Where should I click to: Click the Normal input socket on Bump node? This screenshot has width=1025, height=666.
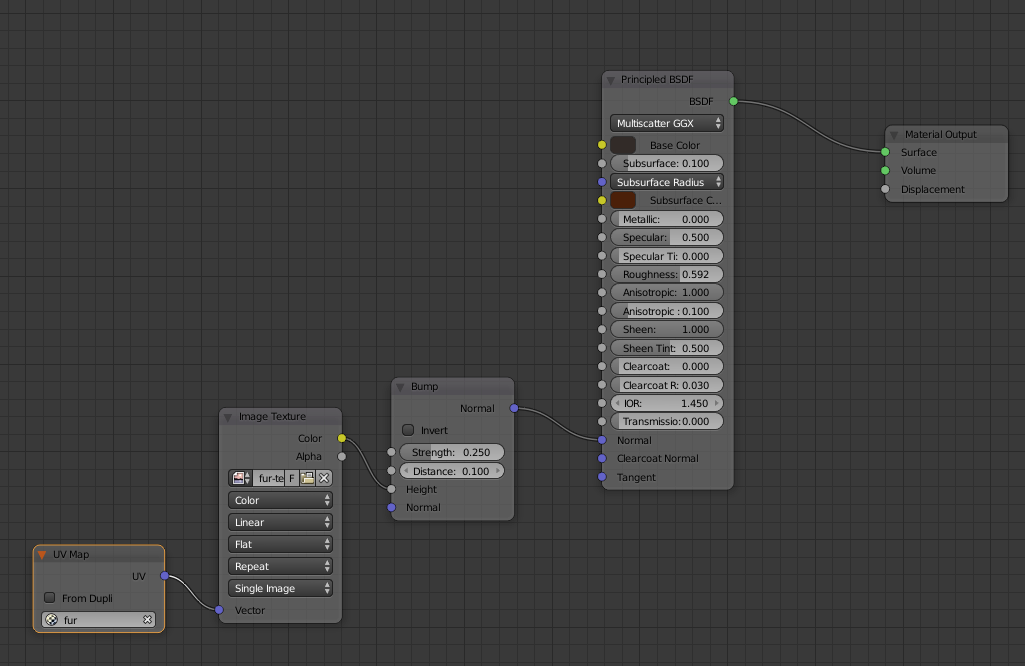pos(392,507)
